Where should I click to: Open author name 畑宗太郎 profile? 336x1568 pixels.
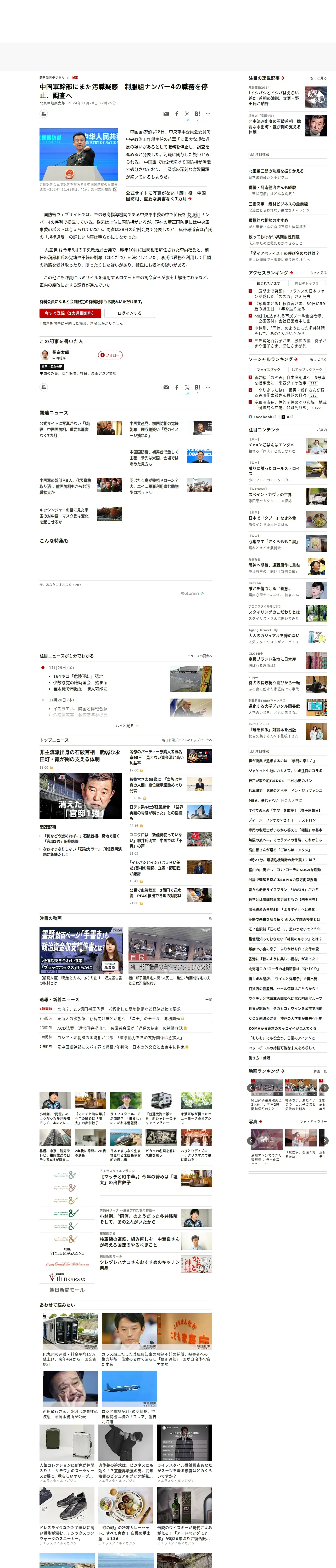click(60, 353)
